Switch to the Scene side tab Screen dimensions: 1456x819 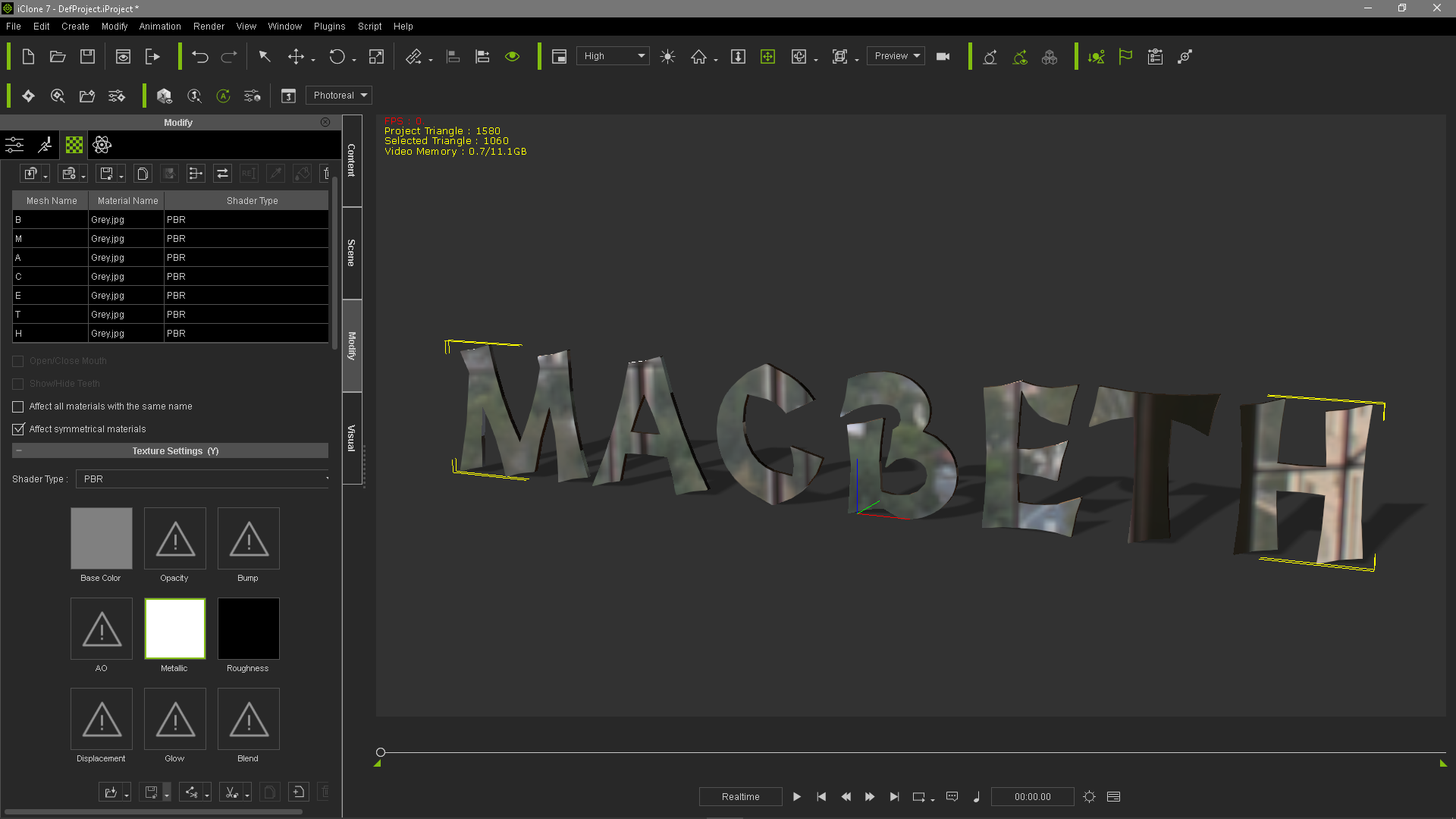pyautogui.click(x=352, y=253)
